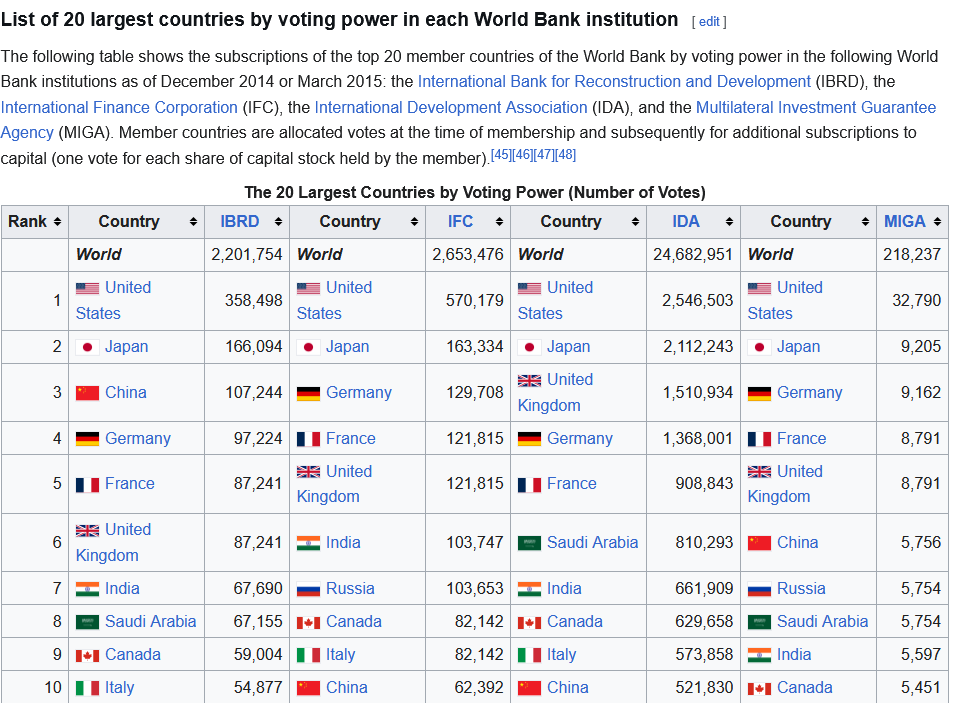This screenshot has width=957, height=703.
Task: Open citation reference [47]
Action: coord(544,154)
